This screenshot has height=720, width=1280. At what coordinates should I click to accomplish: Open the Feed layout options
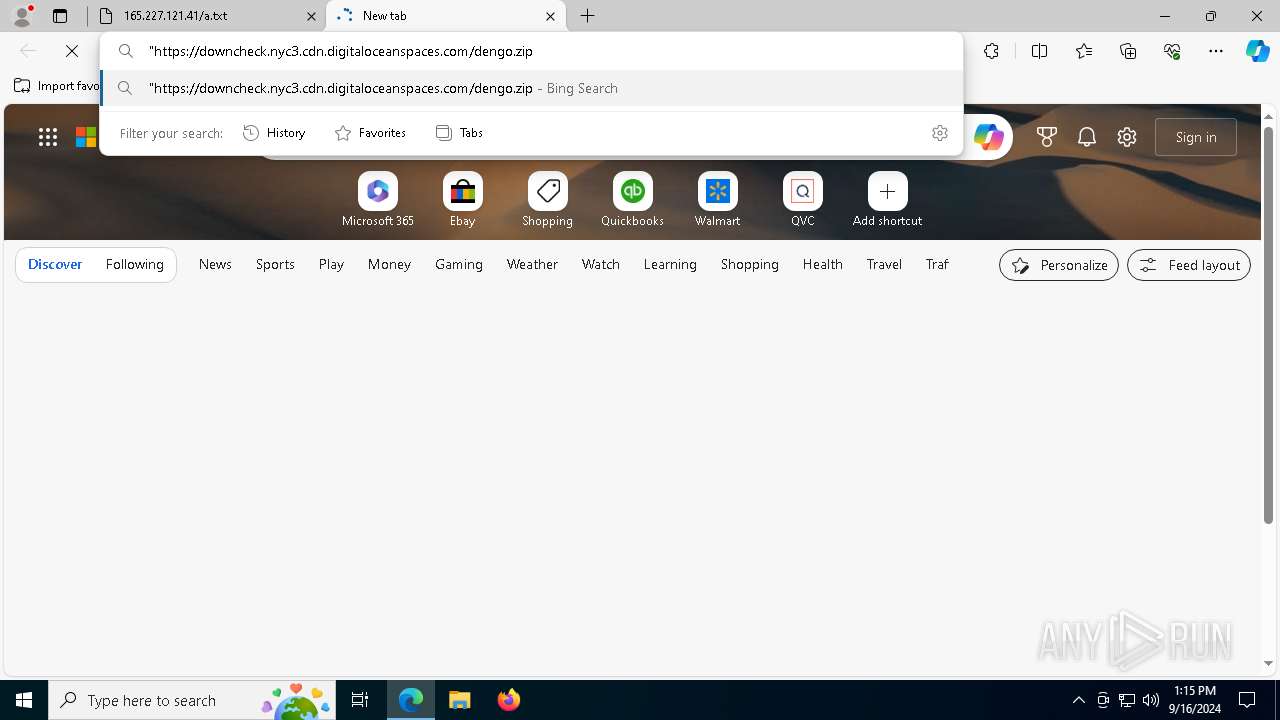[x=1189, y=265]
